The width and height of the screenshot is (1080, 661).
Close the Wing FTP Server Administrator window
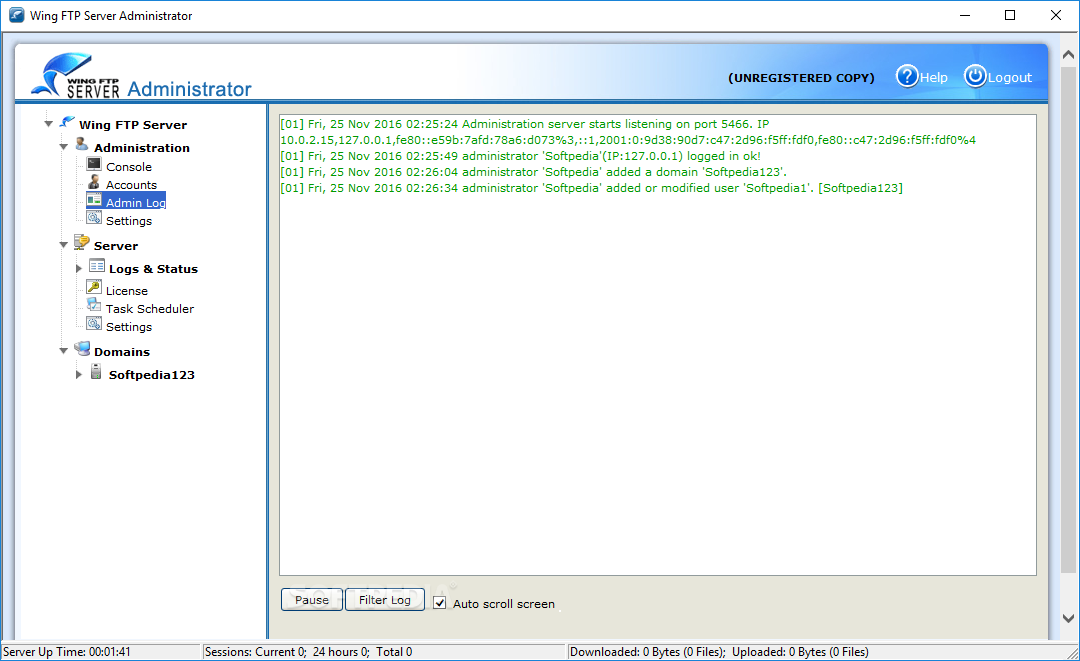(1055, 15)
